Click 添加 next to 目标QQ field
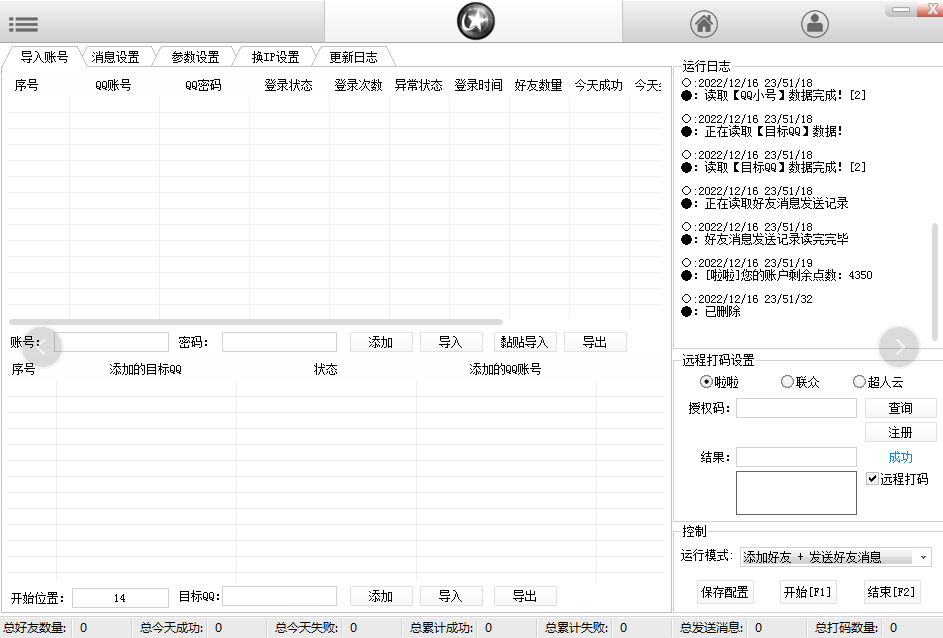This screenshot has height=638, width=943. (x=381, y=596)
